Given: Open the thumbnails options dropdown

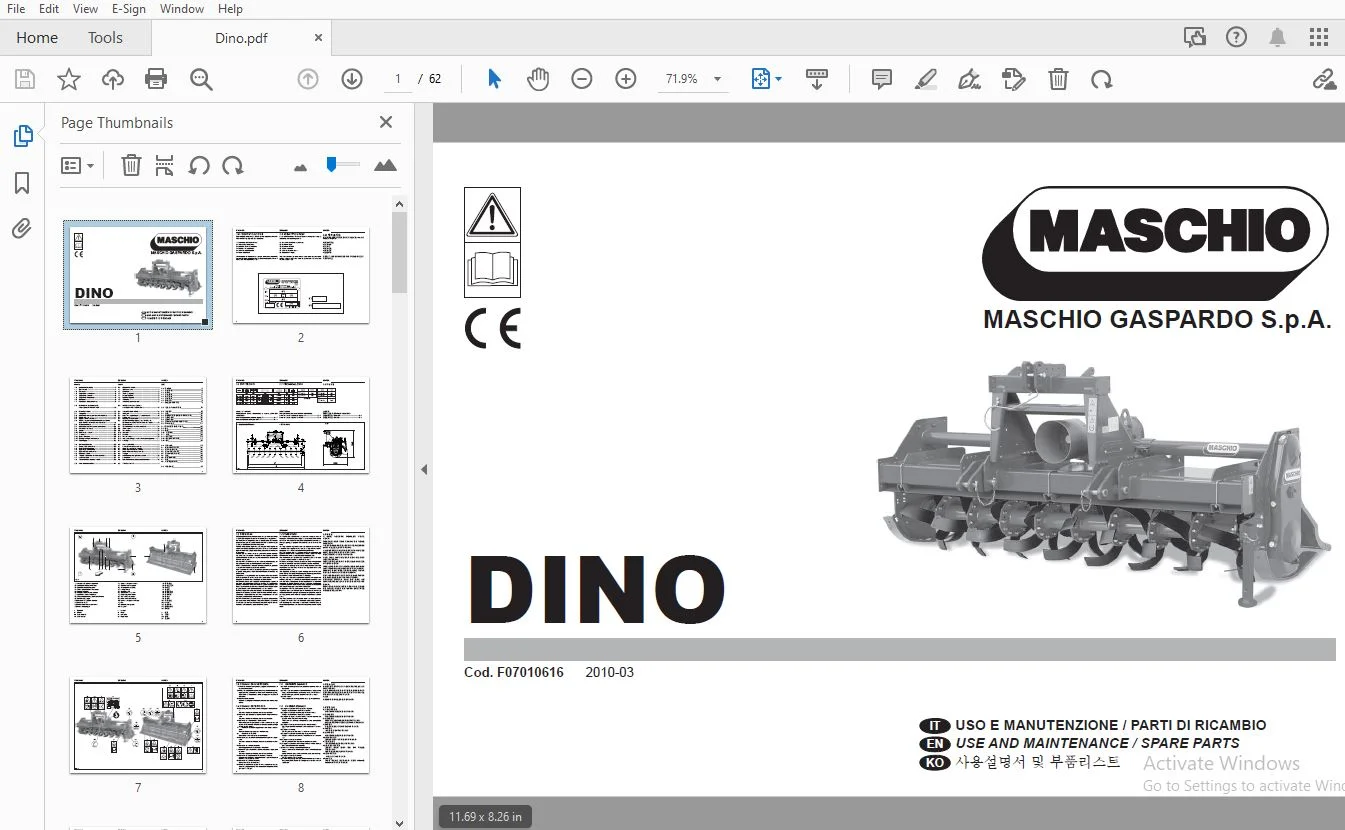Looking at the screenshot, I should (x=78, y=166).
